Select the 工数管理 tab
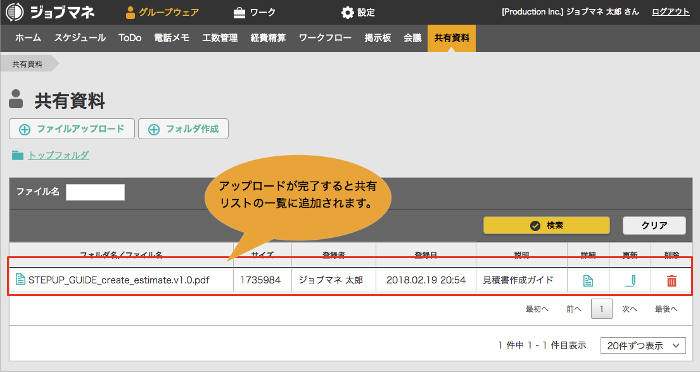Viewport: 700px width, 372px height. [x=220, y=38]
